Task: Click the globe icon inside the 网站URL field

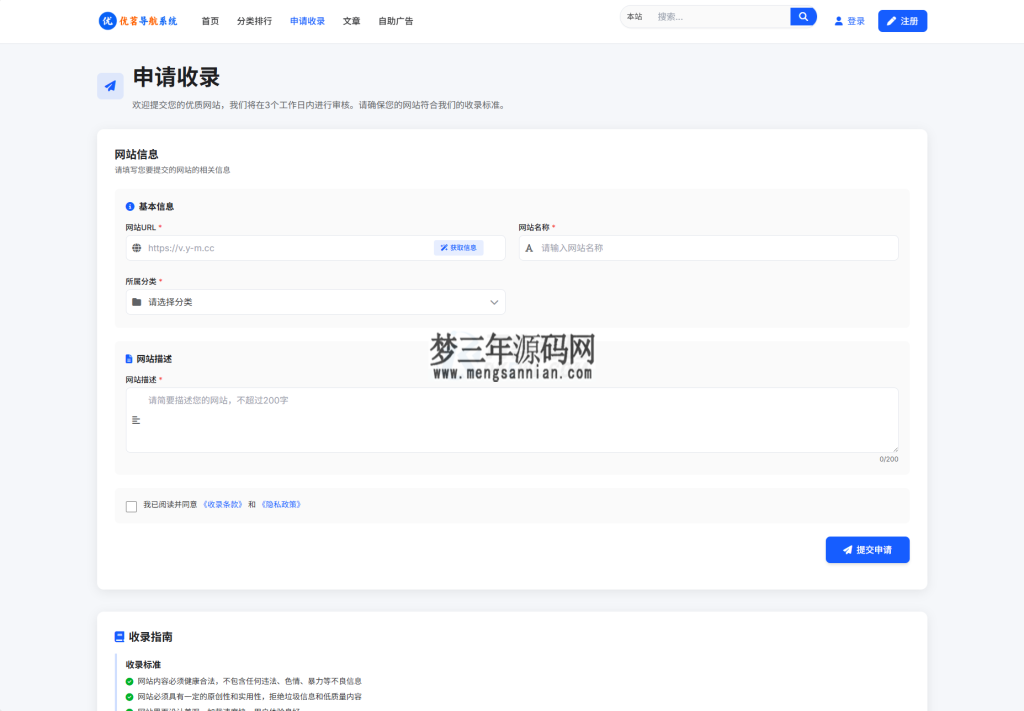Action: point(136,247)
